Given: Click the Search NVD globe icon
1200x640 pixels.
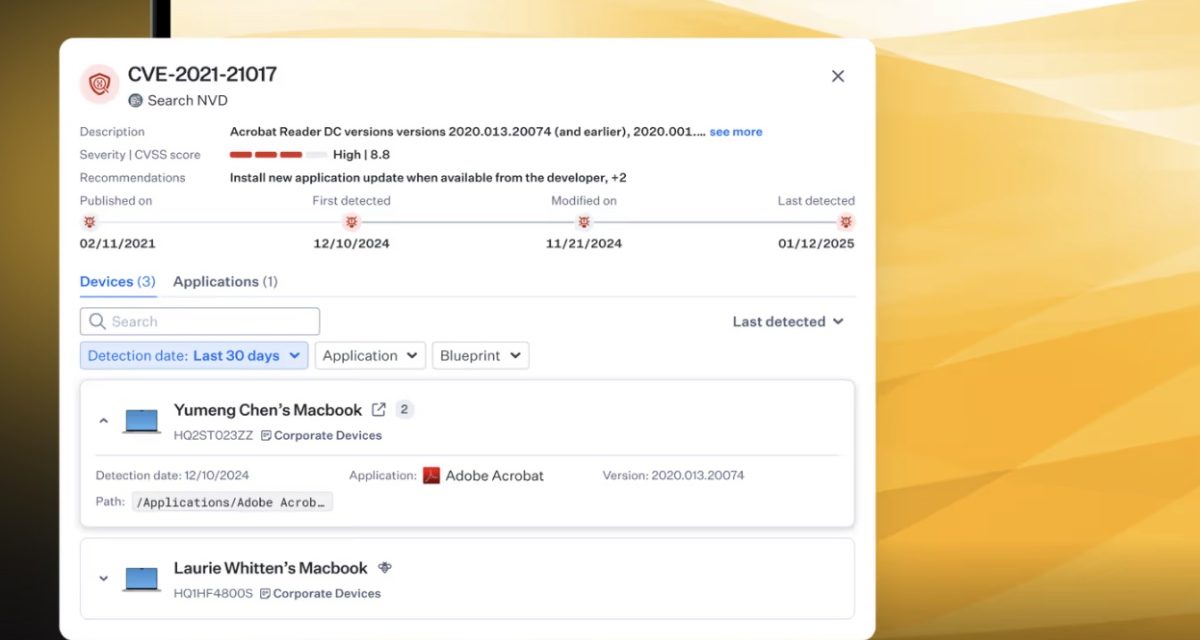Looking at the screenshot, I should click(x=136, y=100).
